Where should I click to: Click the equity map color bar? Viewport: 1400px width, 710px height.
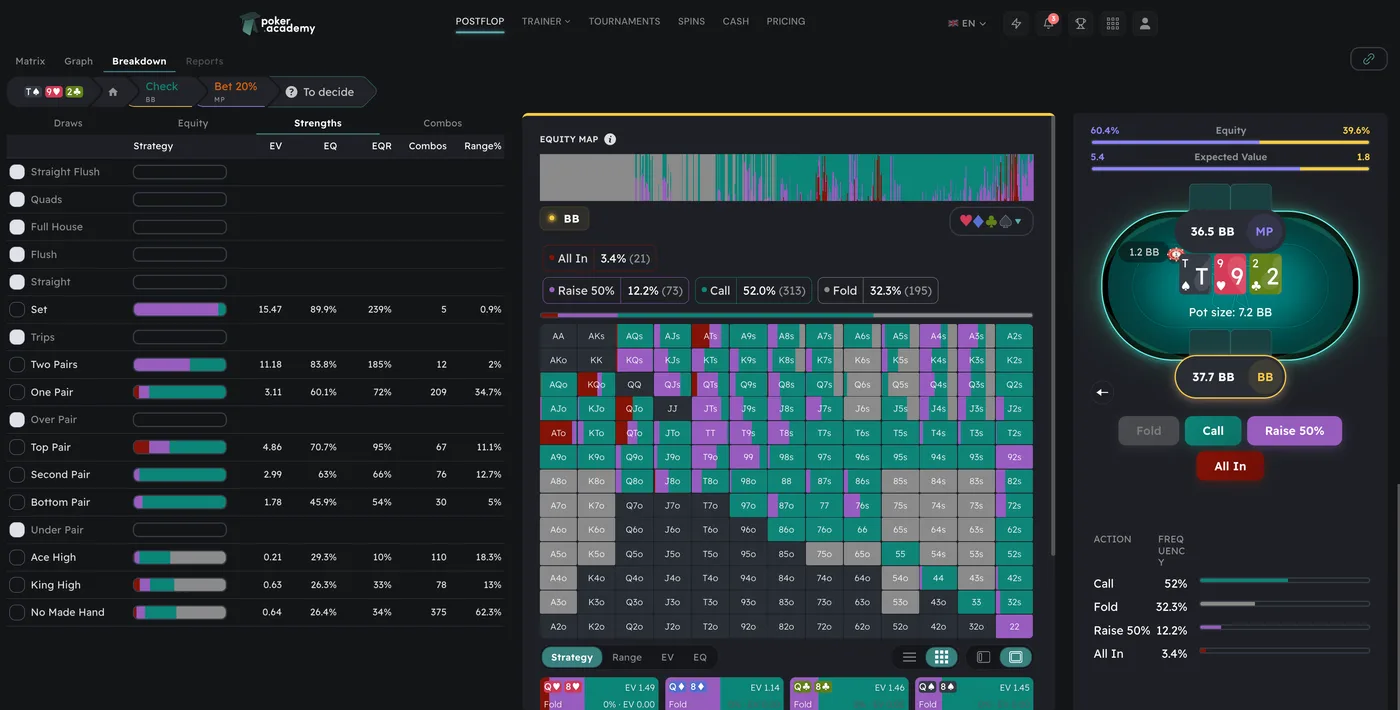786,178
